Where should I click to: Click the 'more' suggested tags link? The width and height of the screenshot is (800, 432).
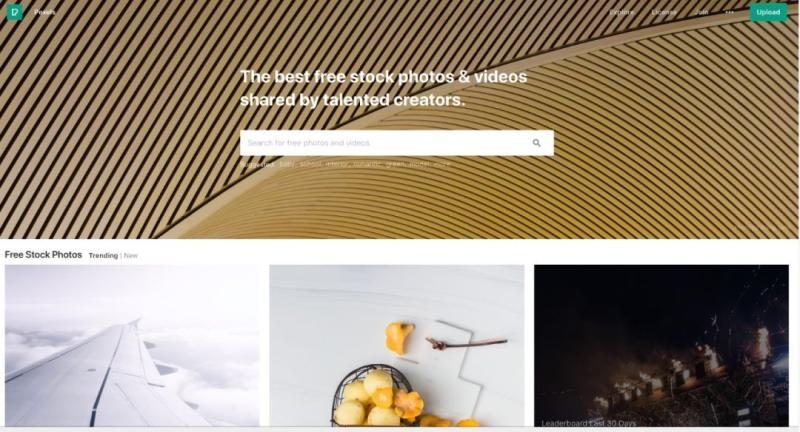point(442,164)
